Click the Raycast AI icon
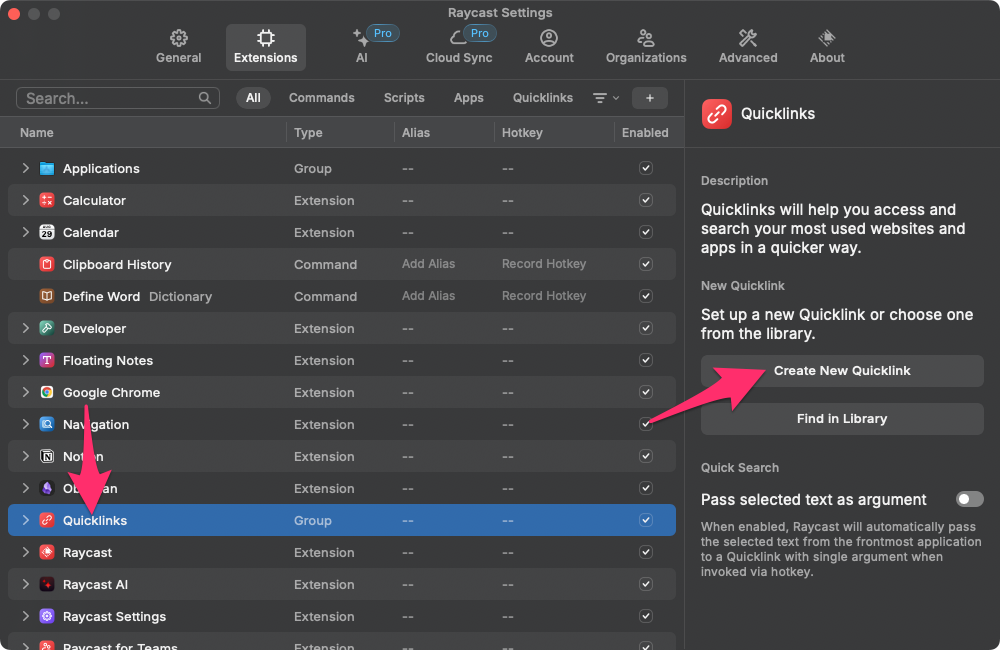The height and width of the screenshot is (650, 1000). (x=47, y=584)
